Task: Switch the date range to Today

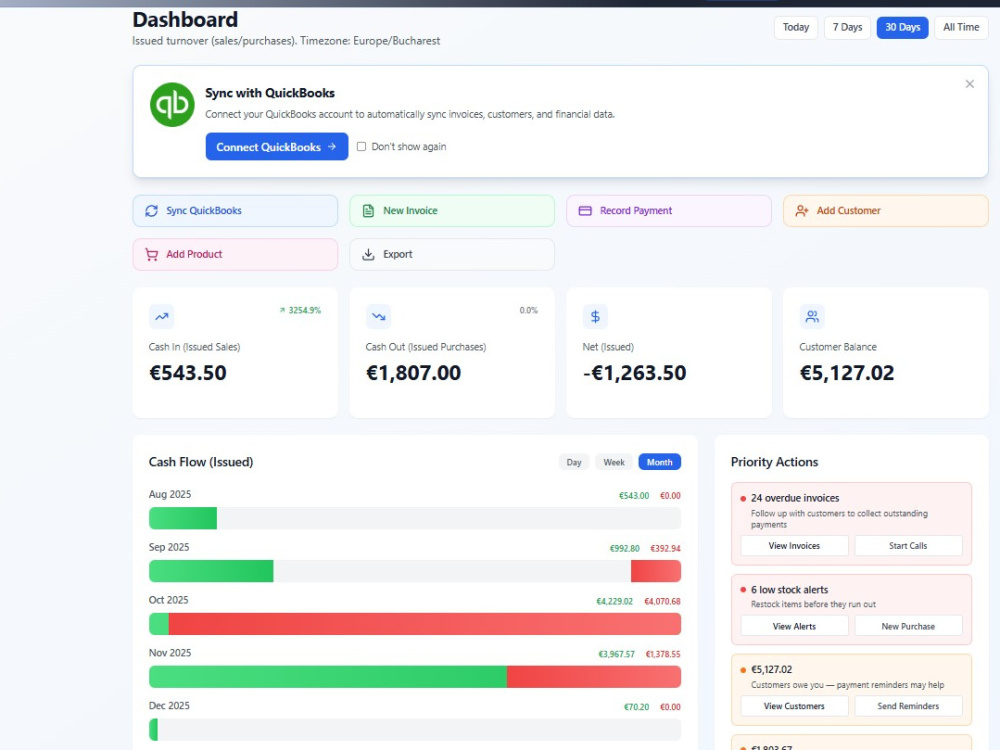Action: click(796, 27)
